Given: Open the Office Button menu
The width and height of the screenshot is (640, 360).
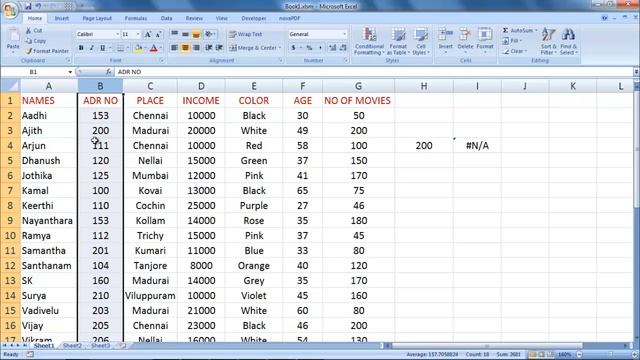Looking at the screenshot, I should [x=10, y=9].
